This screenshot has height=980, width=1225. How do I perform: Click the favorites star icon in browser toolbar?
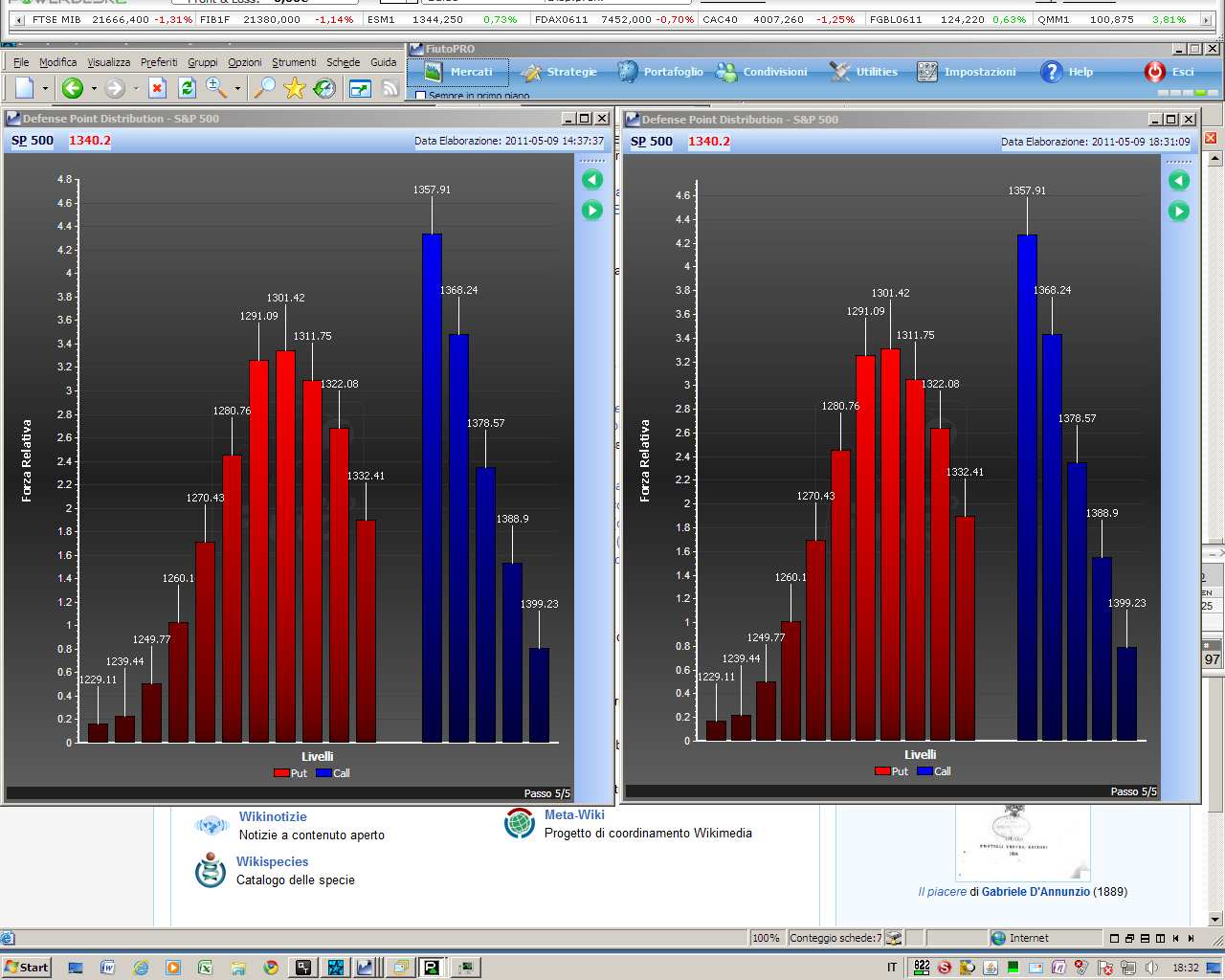coord(295,88)
